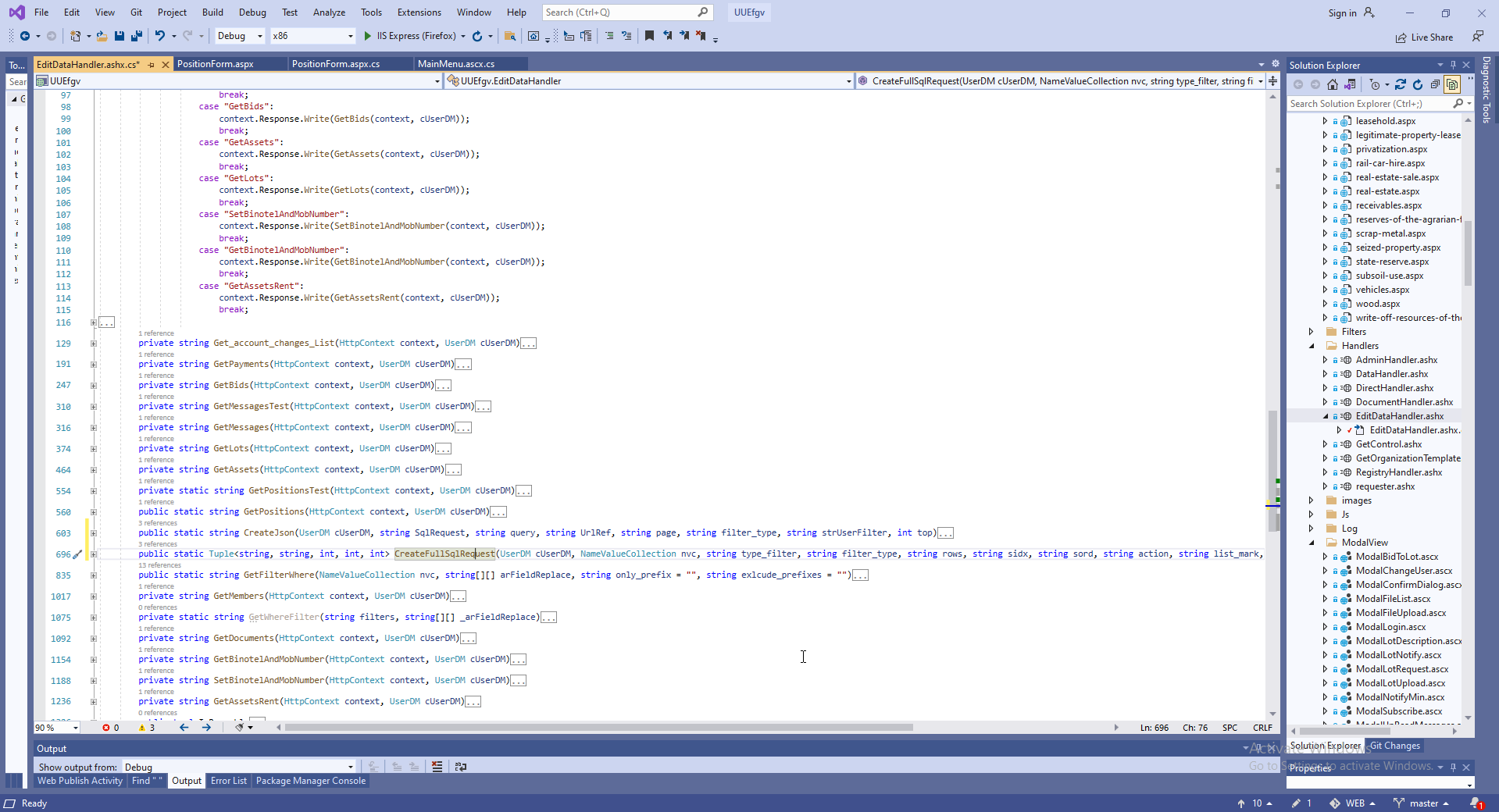Click the Pending Changes Filter clock icon
This screenshot has width=1499, height=812.
(x=1375, y=84)
